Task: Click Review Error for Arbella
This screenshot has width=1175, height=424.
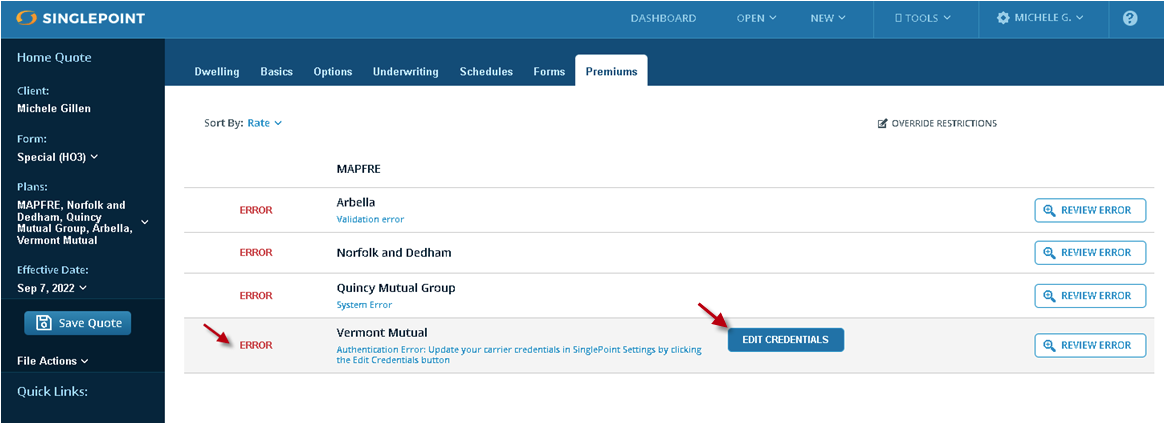Action: pyautogui.click(x=1088, y=211)
